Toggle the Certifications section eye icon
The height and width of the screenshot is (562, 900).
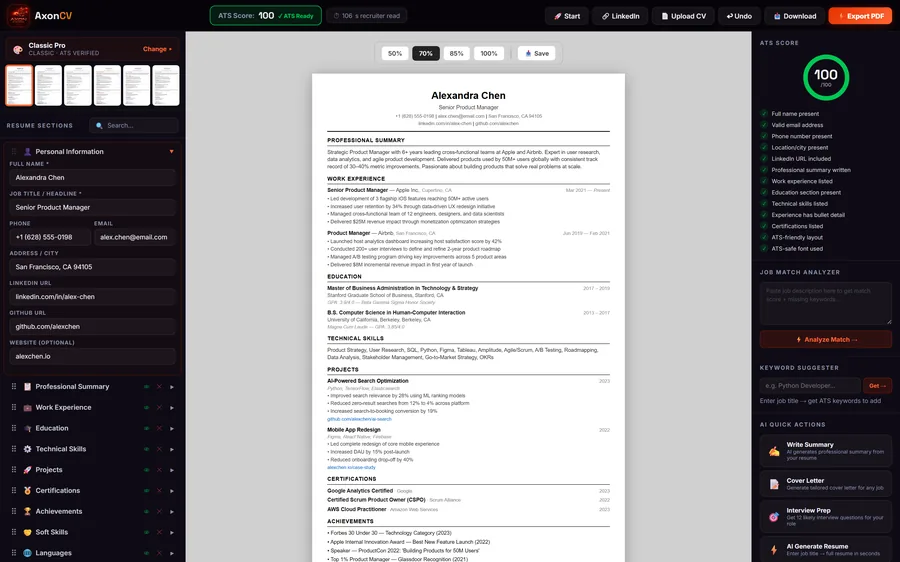pos(146,491)
